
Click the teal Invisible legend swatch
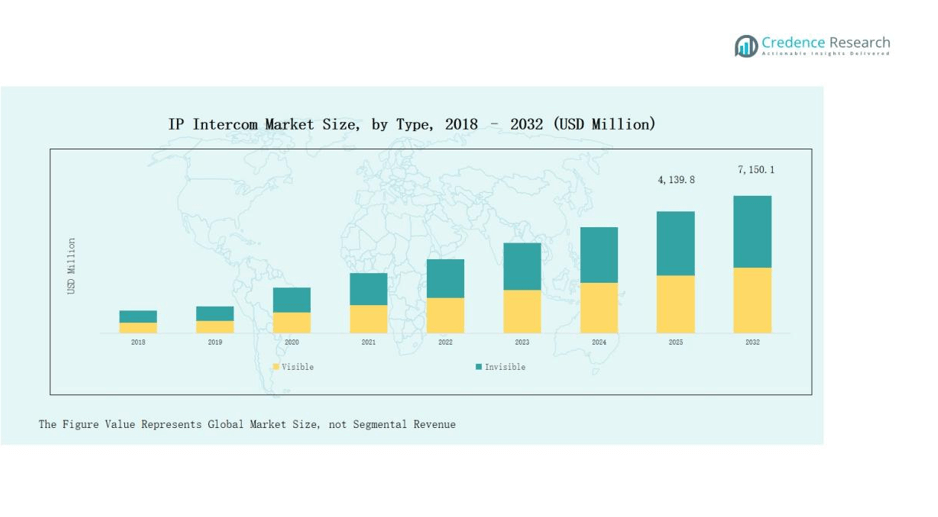pyautogui.click(x=479, y=367)
